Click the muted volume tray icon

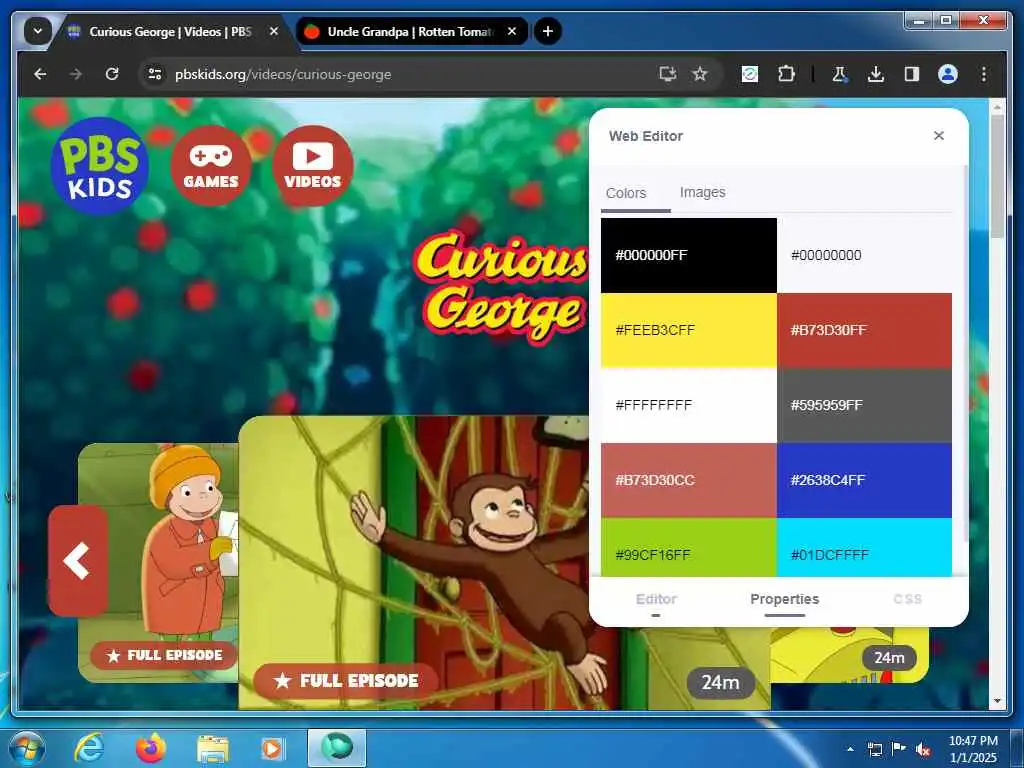point(923,749)
